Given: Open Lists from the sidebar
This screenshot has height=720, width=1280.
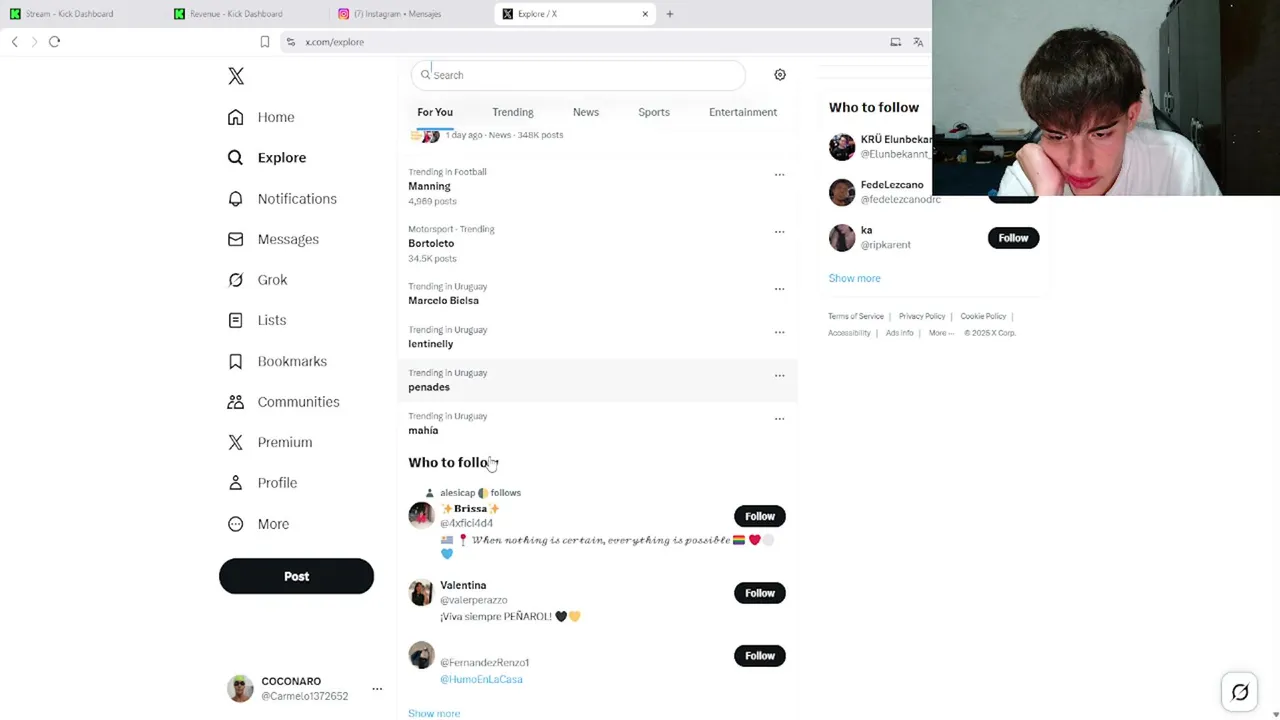Looking at the screenshot, I should click(257, 320).
